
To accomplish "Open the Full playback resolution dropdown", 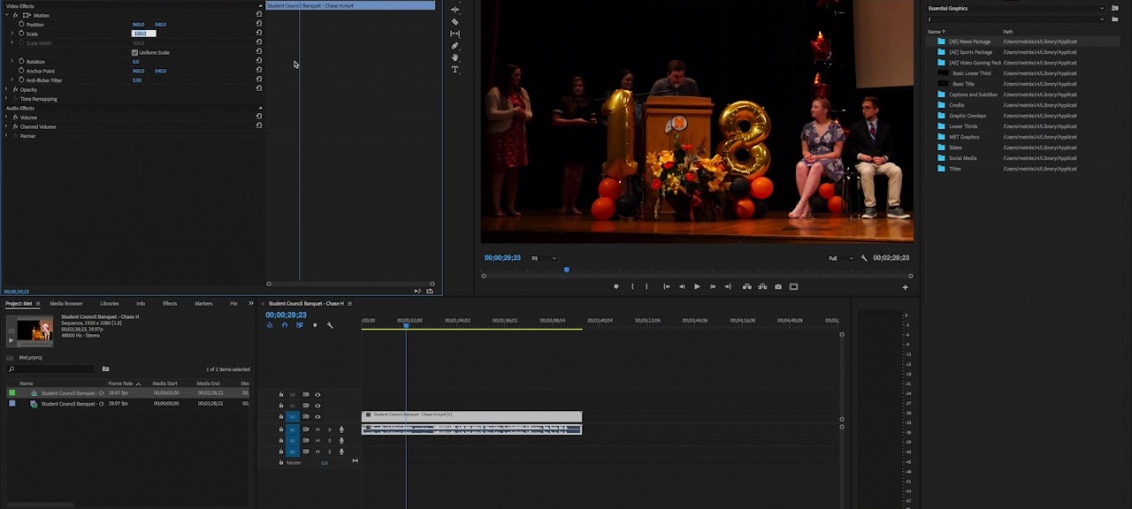I will pyautogui.click(x=841, y=258).
